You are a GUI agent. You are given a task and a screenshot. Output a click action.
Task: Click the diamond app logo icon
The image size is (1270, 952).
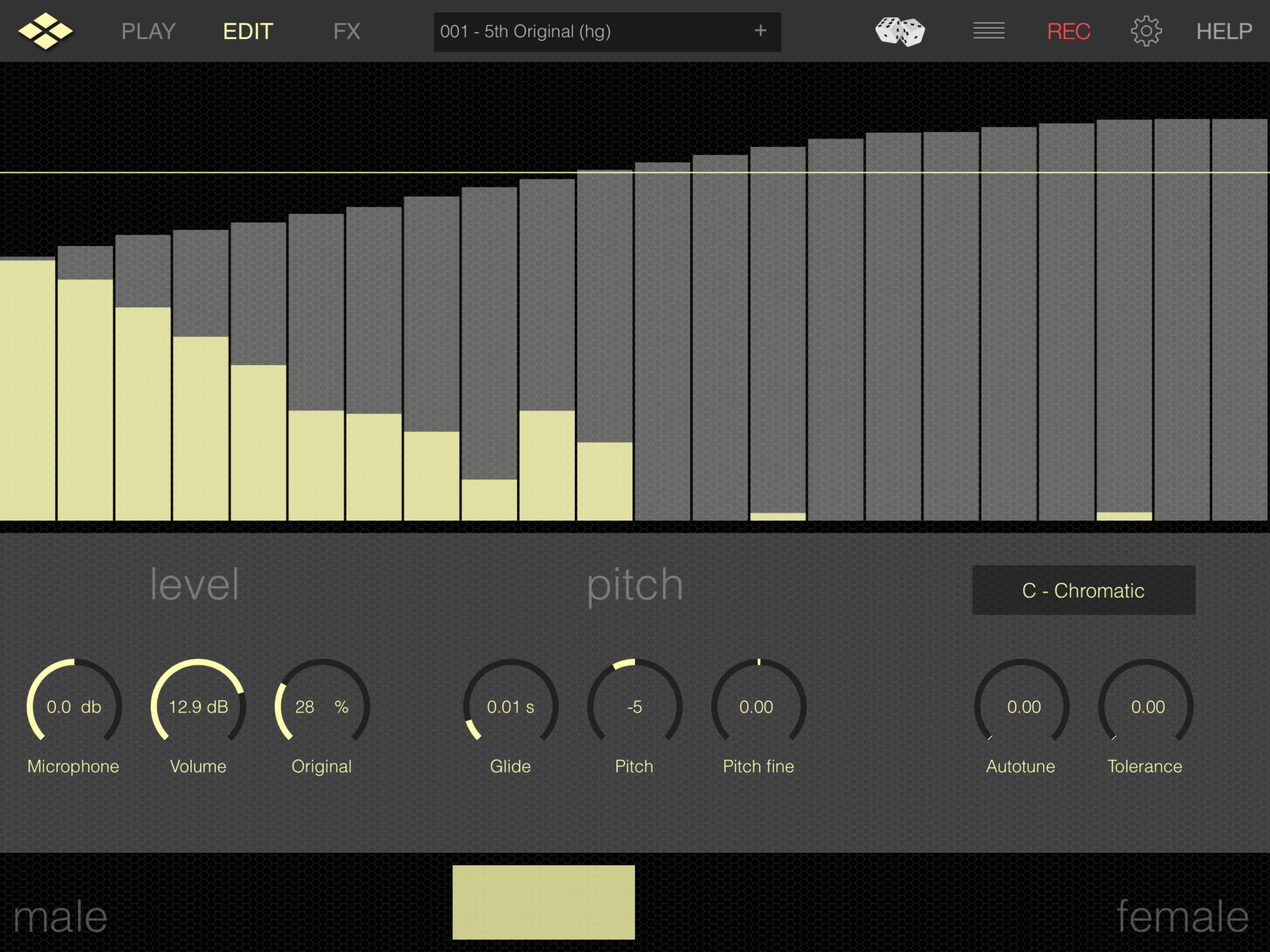(46, 31)
